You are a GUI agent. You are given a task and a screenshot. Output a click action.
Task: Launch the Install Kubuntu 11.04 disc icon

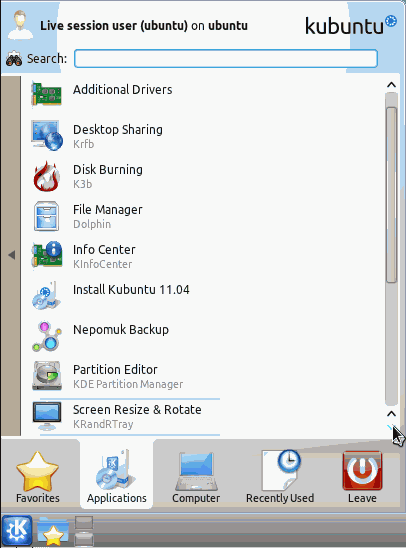(46, 296)
